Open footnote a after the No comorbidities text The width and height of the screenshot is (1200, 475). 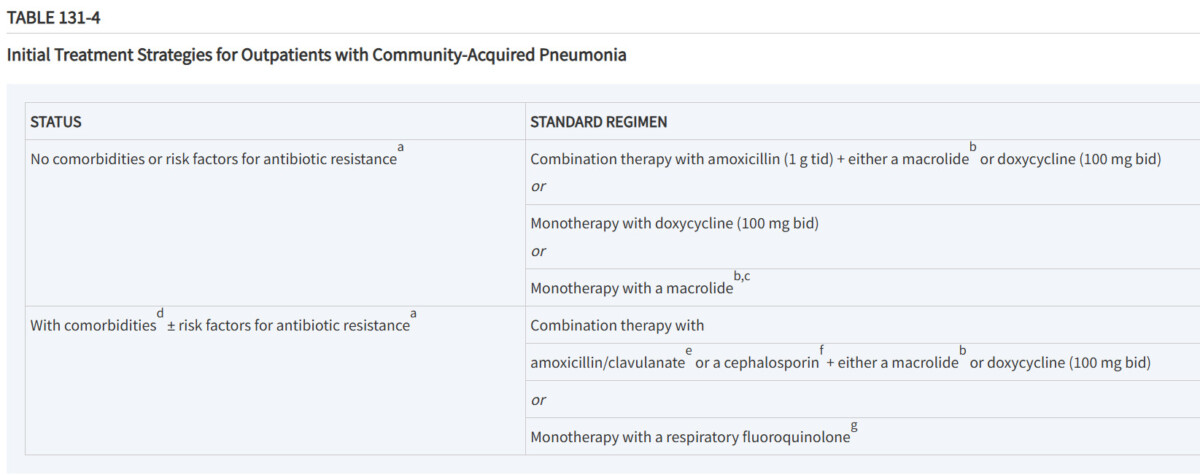click(x=401, y=147)
